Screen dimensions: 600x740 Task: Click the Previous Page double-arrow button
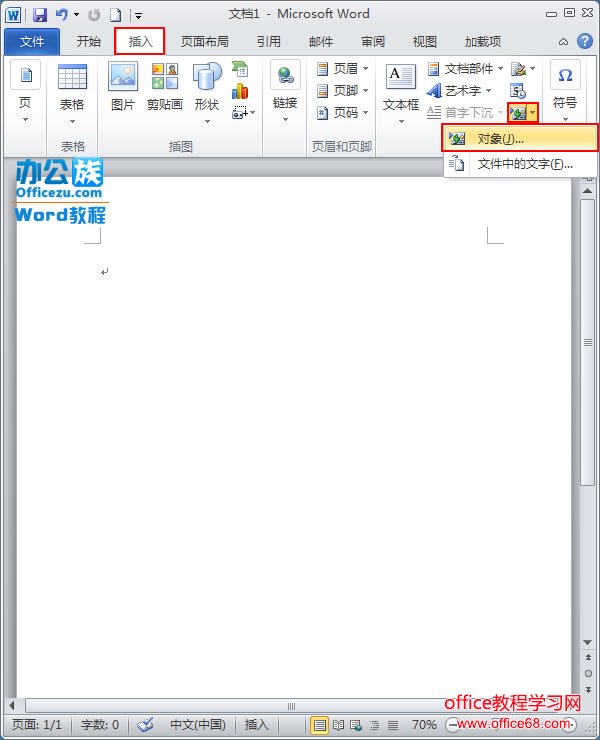tap(588, 657)
